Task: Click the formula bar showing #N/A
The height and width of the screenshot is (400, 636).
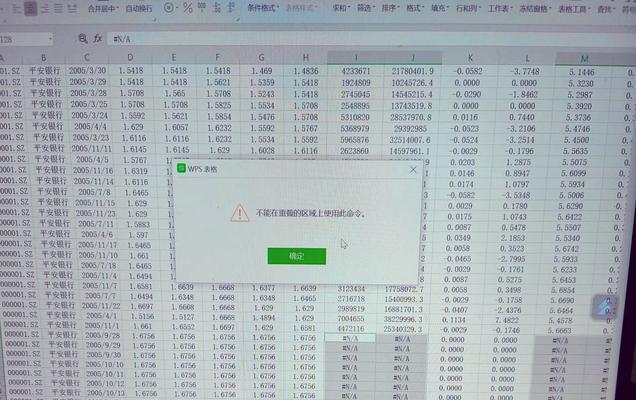Action: click(371, 39)
